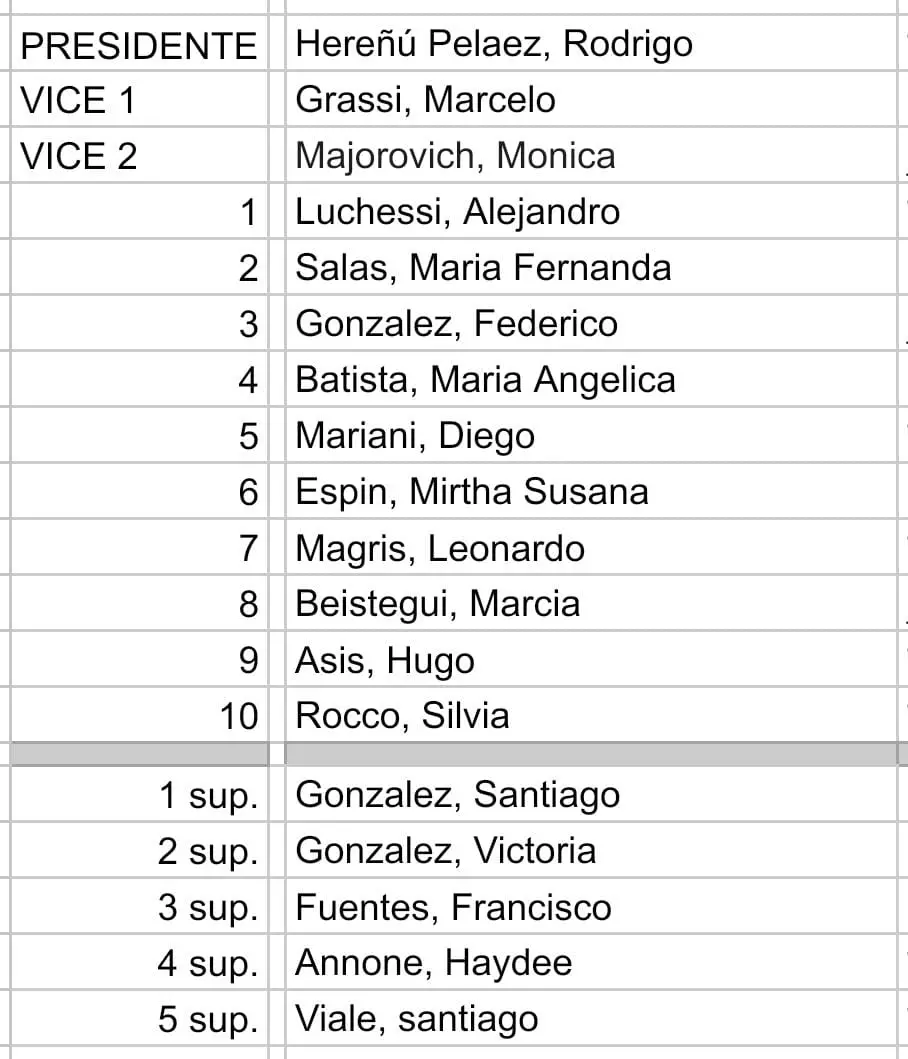Click the Luchessi, Alejandro cell

(458, 212)
